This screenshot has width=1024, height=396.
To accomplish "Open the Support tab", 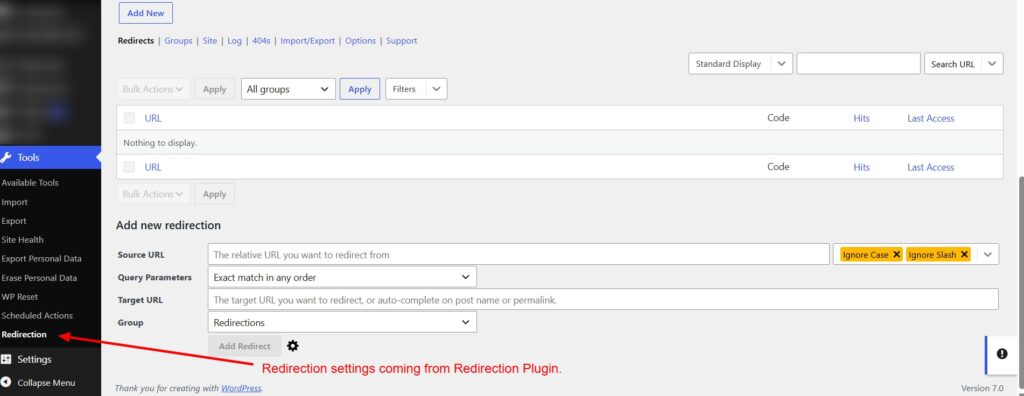I will (x=402, y=41).
